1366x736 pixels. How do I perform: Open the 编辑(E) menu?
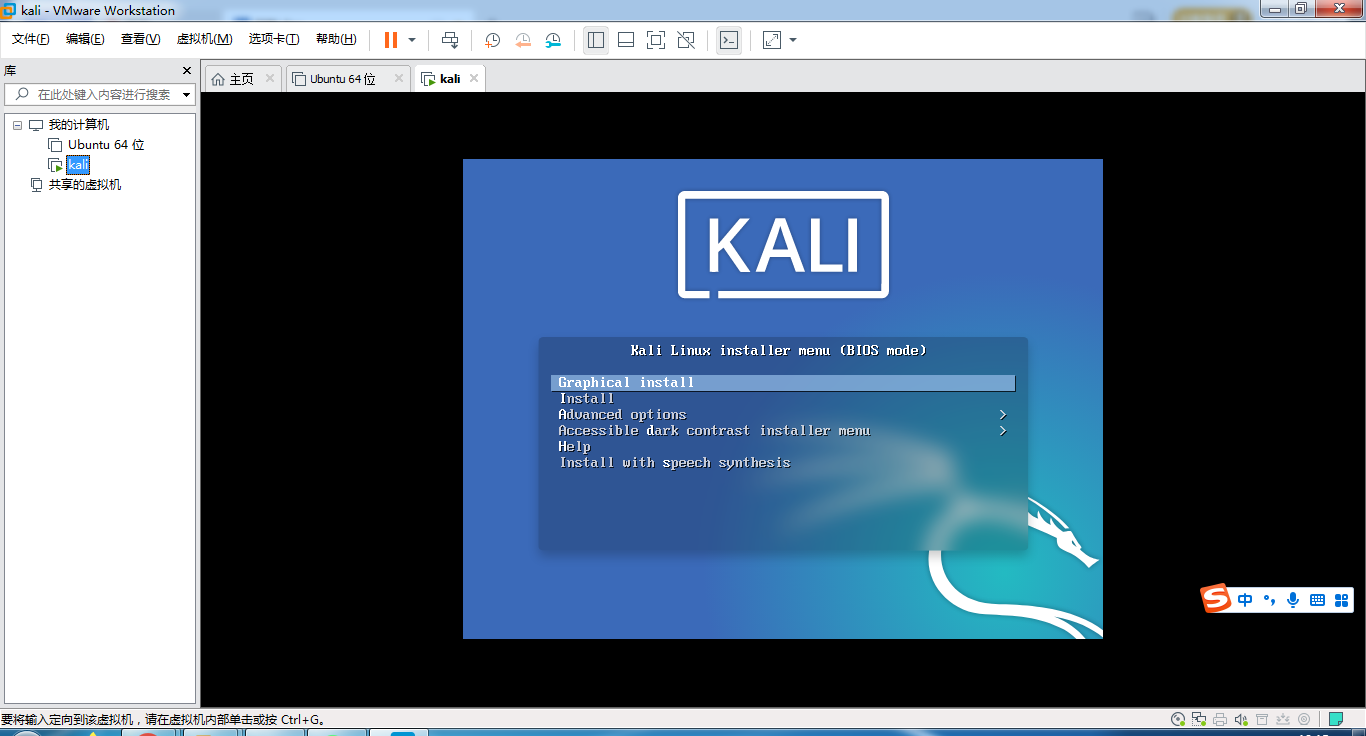85,39
